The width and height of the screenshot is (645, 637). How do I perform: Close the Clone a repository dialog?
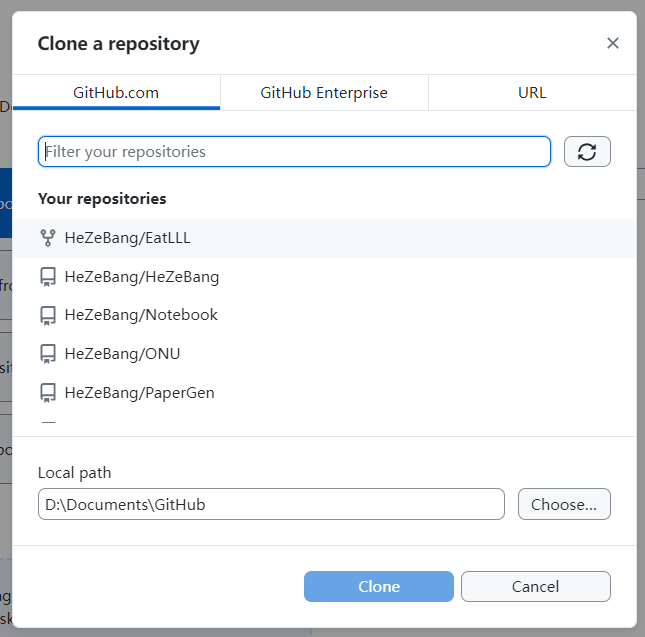(613, 43)
